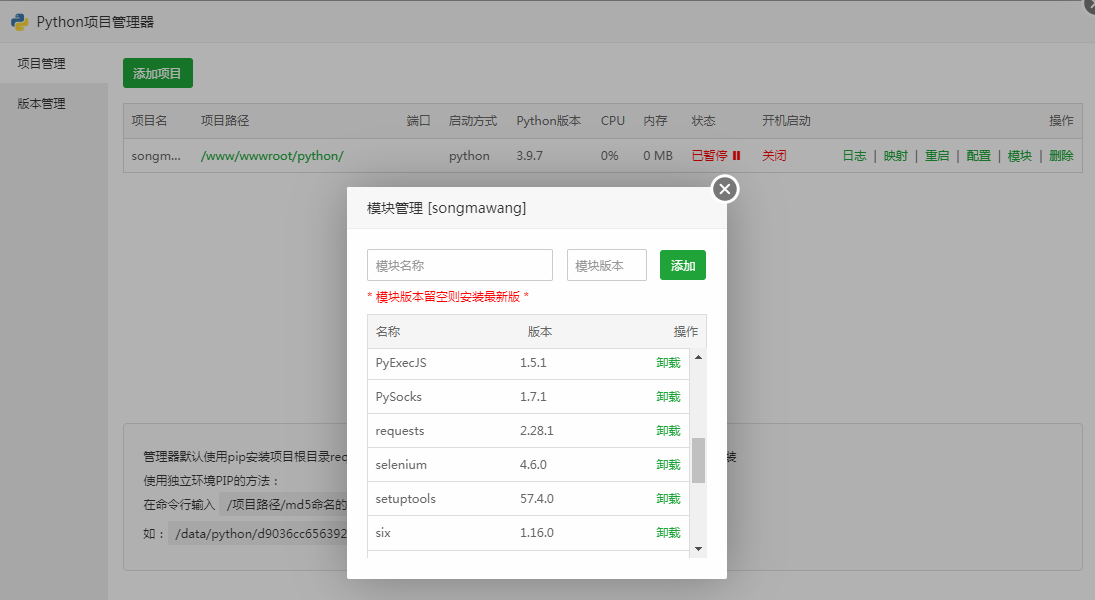Image resolution: width=1095 pixels, height=600 pixels.
Task: Open the 配置 link for the project
Action: 978,156
